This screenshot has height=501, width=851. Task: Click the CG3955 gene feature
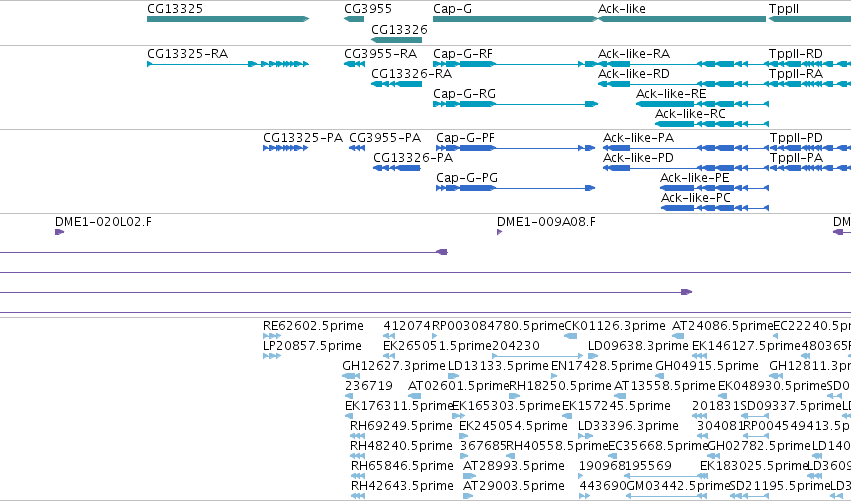[x=354, y=19]
